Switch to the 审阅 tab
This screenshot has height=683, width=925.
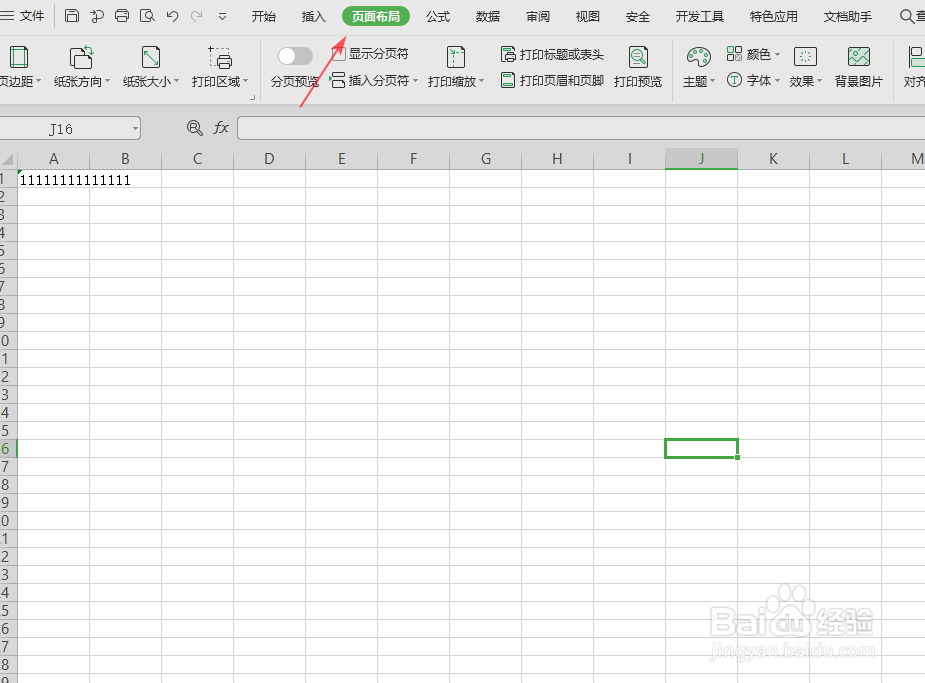(538, 17)
